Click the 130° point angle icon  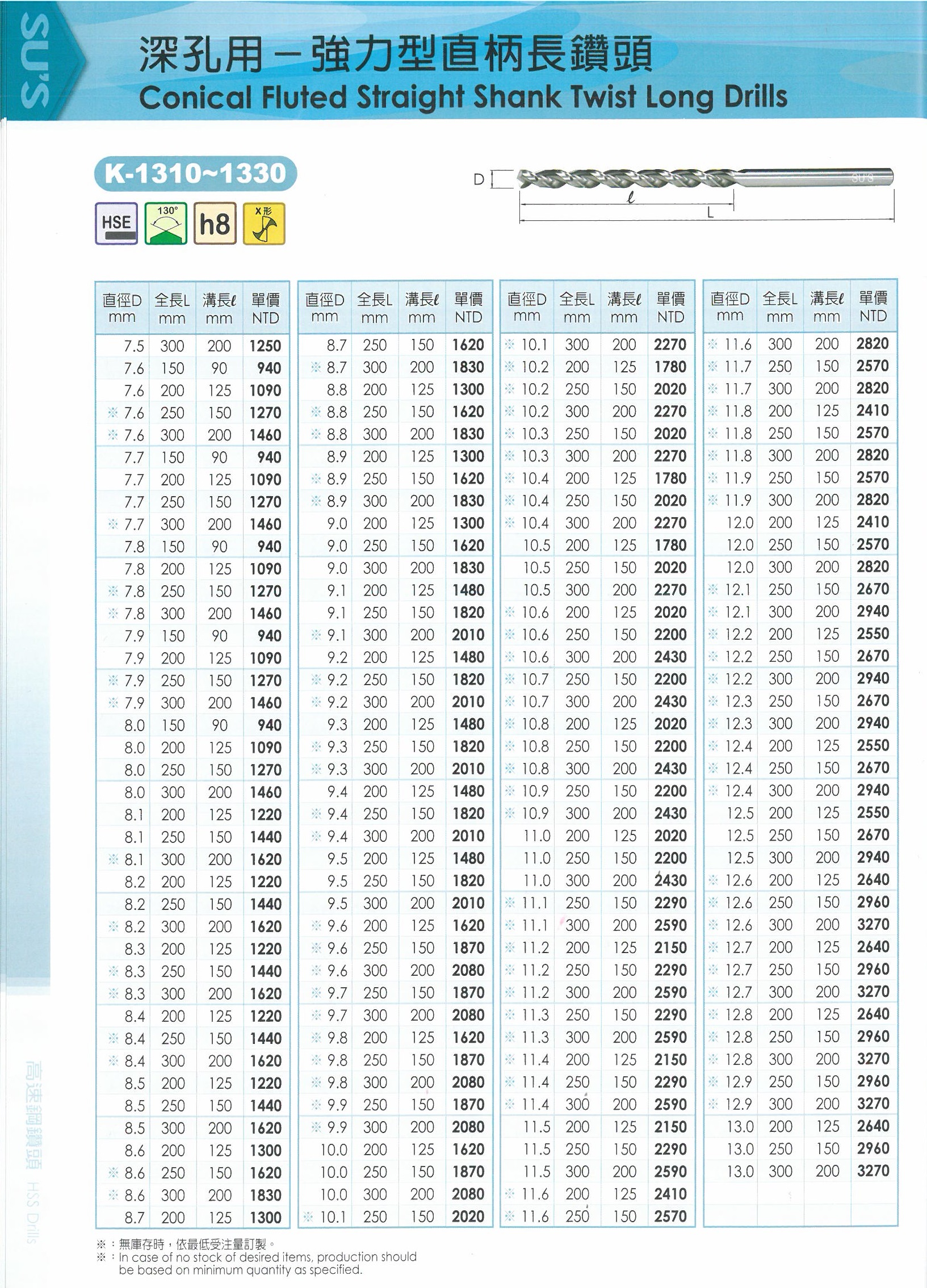click(166, 223)
